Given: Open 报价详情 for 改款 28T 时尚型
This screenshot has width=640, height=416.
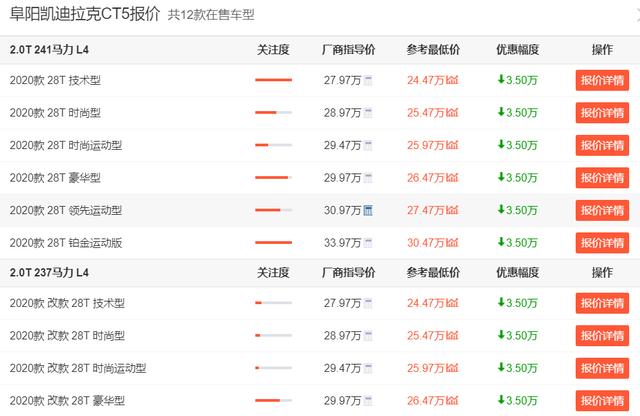Looking at the screenshot, I should [602, 336].
